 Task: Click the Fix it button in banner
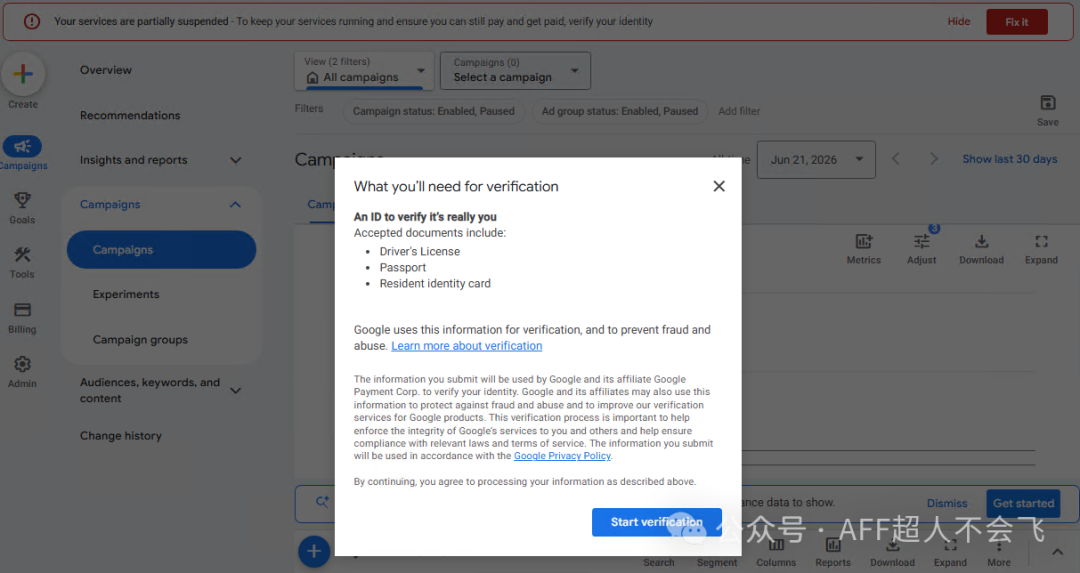click(1017, 22)
